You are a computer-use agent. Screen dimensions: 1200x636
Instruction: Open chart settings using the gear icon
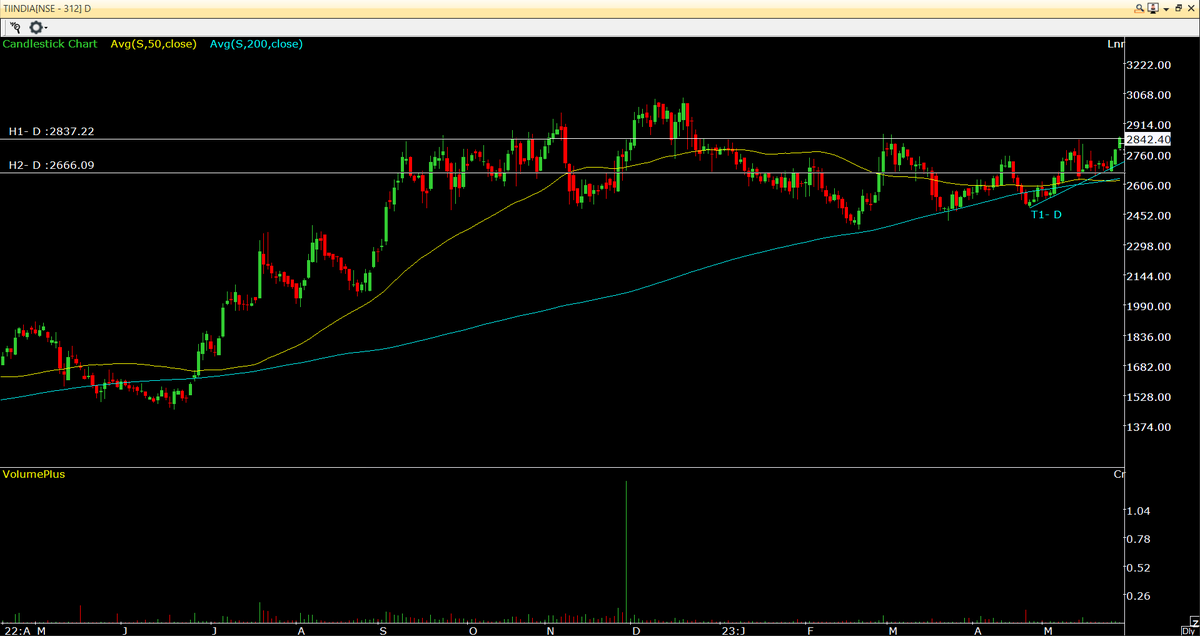click(36, 28)
